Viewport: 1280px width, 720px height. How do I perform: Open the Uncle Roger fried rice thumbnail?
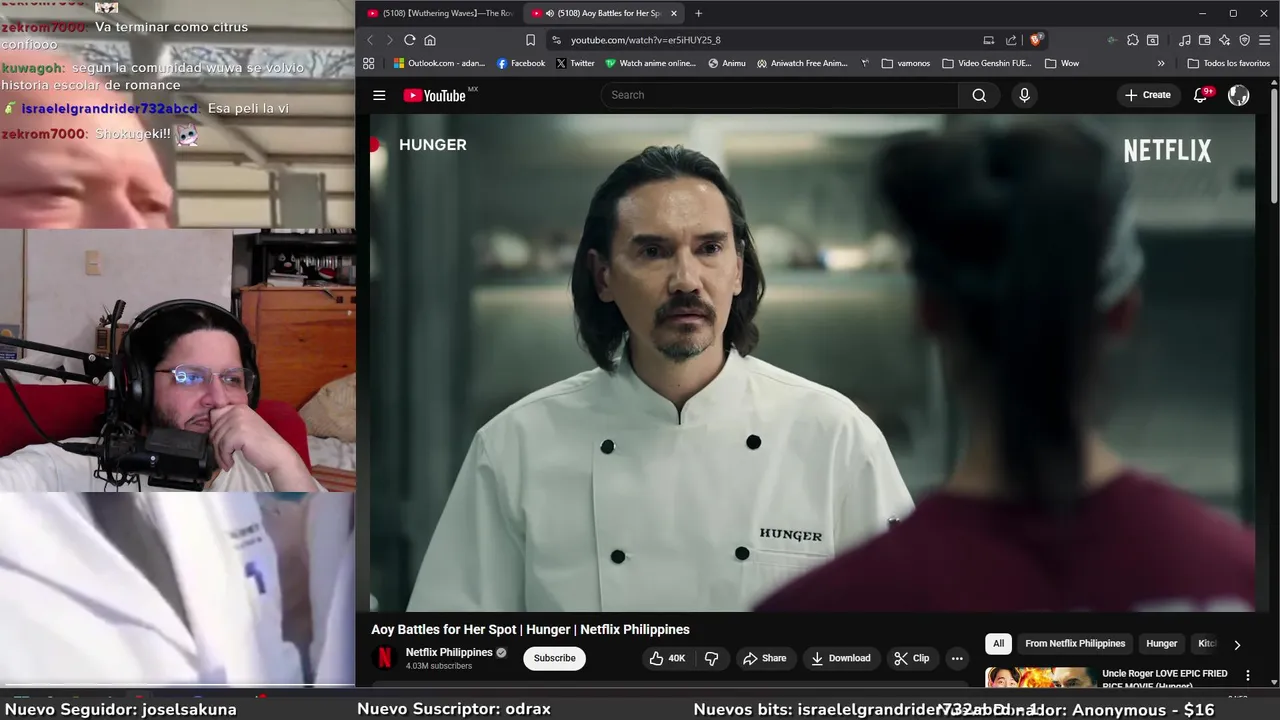(1040, 678)
